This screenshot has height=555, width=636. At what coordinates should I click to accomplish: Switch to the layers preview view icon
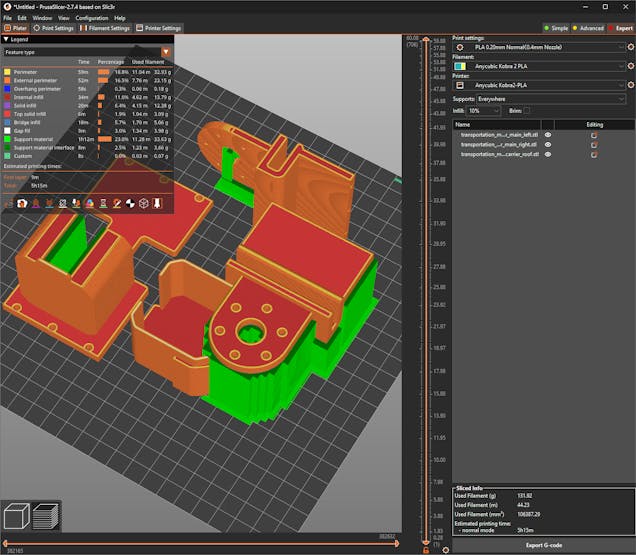[45, 518]
